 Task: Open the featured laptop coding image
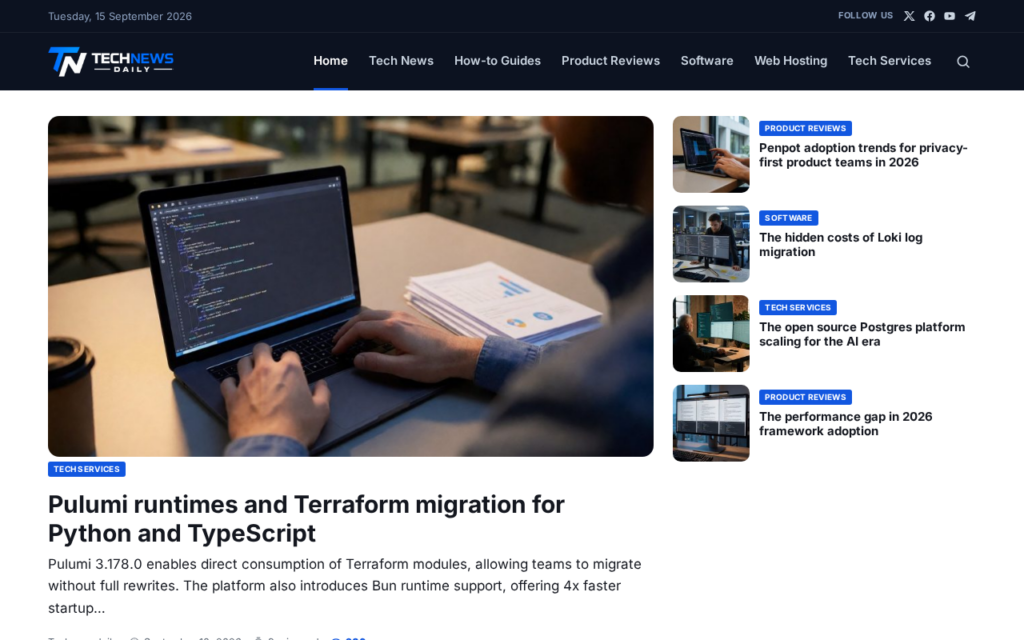(351, 286)
